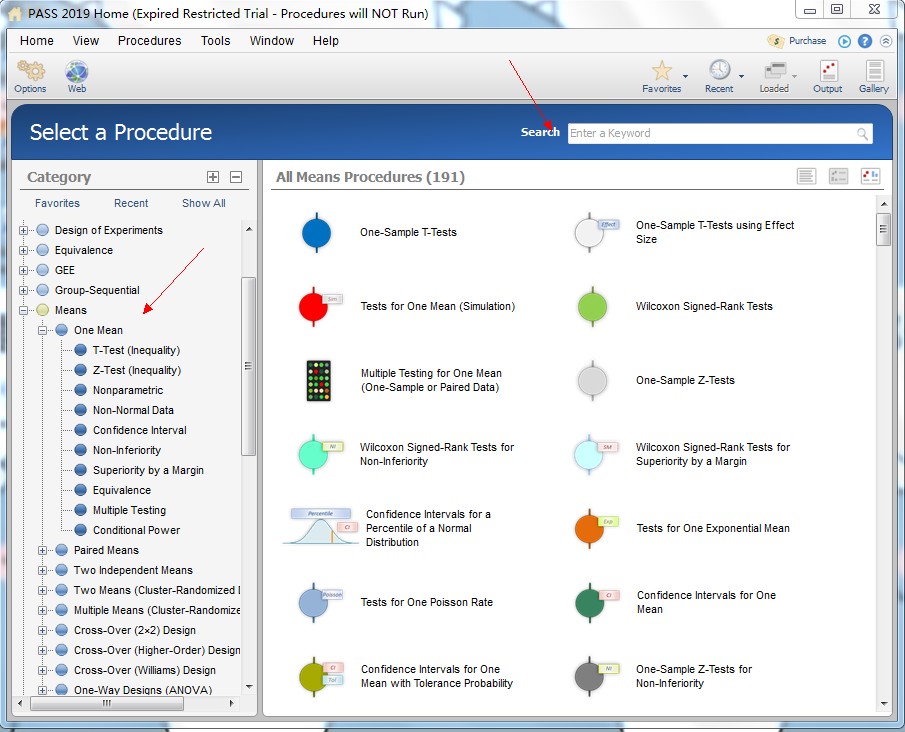The width and height of the screenshot is (905, 732).
Task: Open the Tools menu
Action: tap(215, 41)
